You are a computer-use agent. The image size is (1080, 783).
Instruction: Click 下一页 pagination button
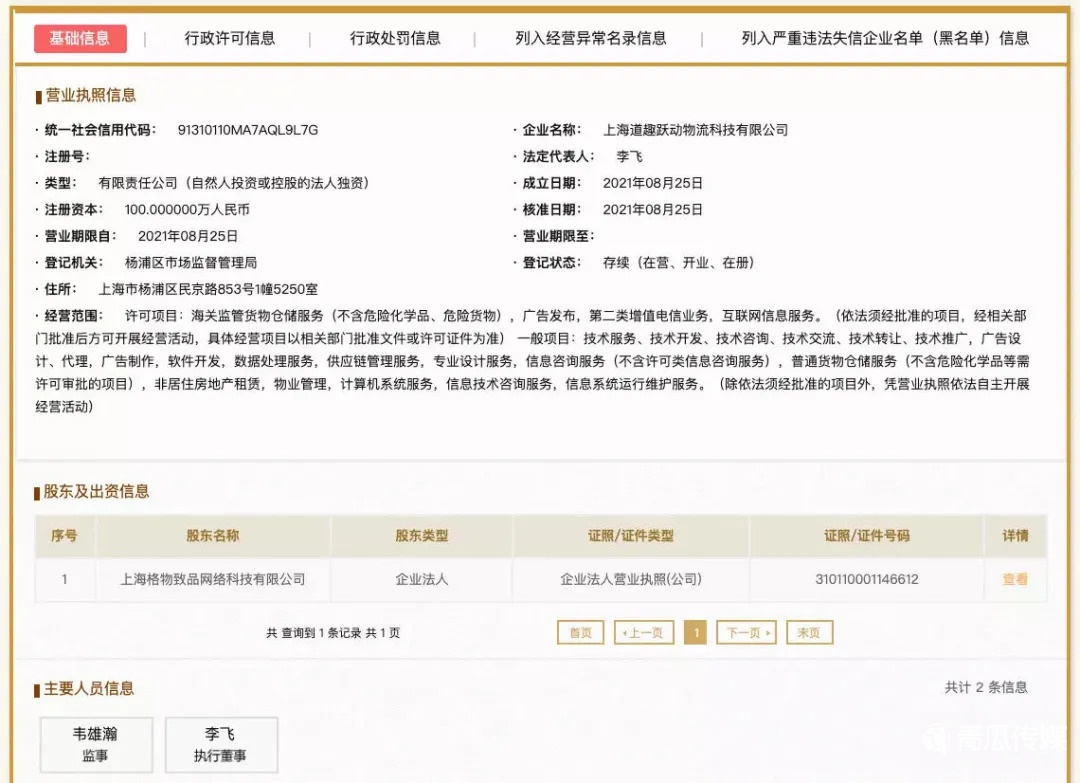click(x=747, y=633)
